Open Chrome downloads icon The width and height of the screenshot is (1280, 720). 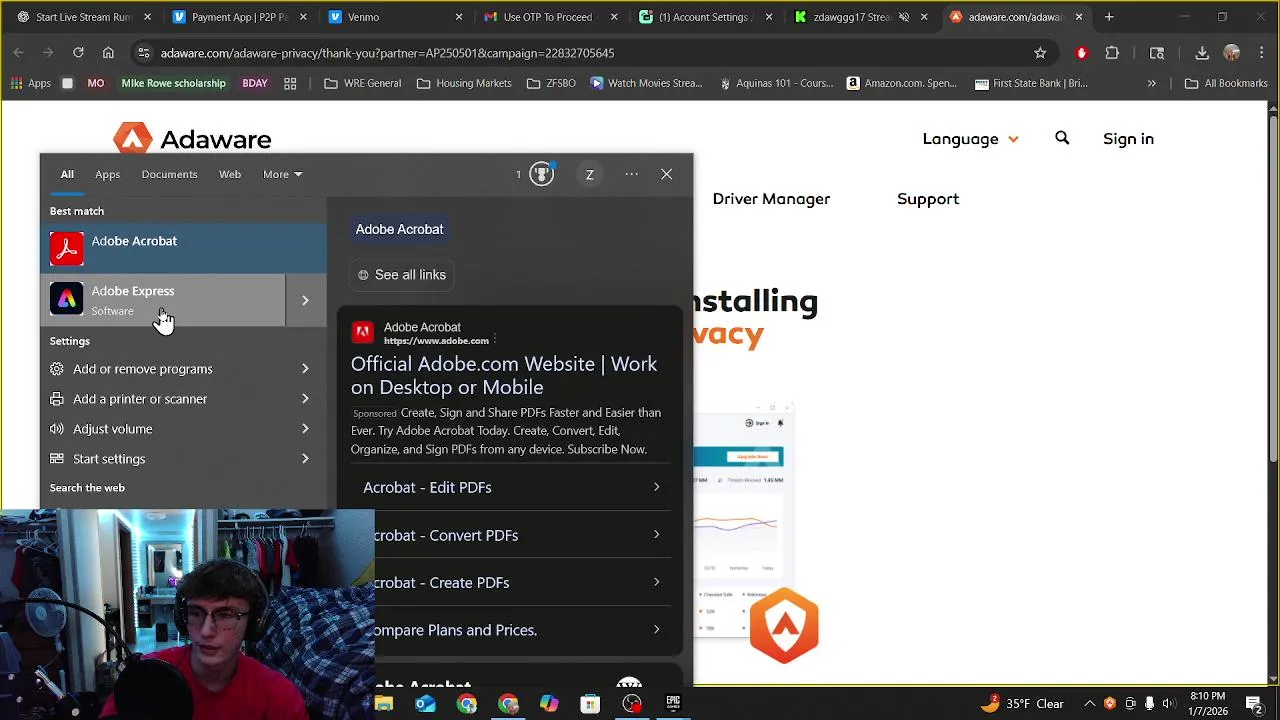click(x=1202, y=53)
